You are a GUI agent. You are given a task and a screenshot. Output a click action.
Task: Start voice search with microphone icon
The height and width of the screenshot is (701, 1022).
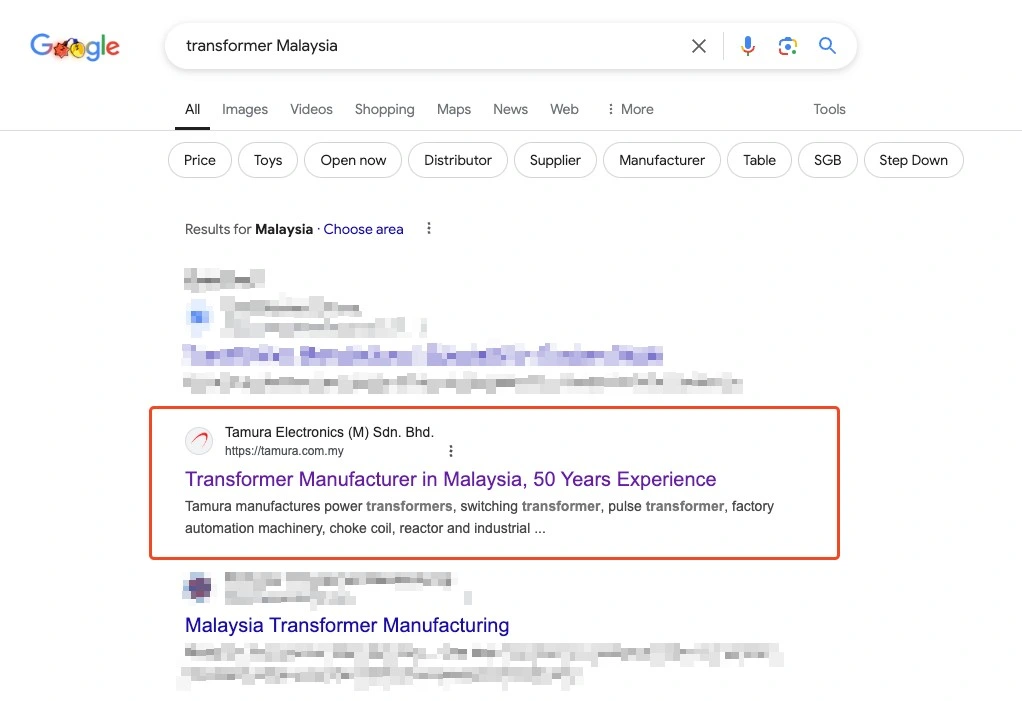[x=748, y=46]
